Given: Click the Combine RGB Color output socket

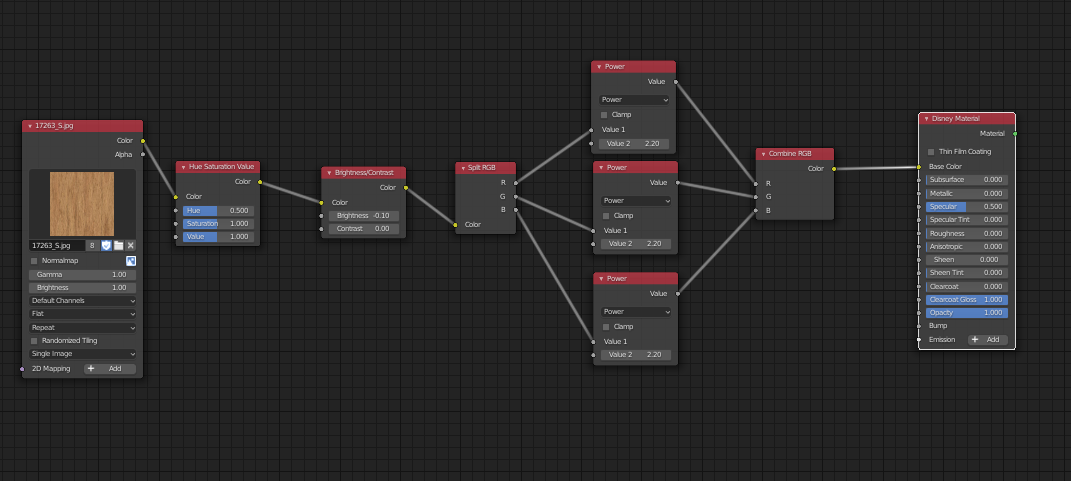Looking at the screenshot, I should [833, 169].
